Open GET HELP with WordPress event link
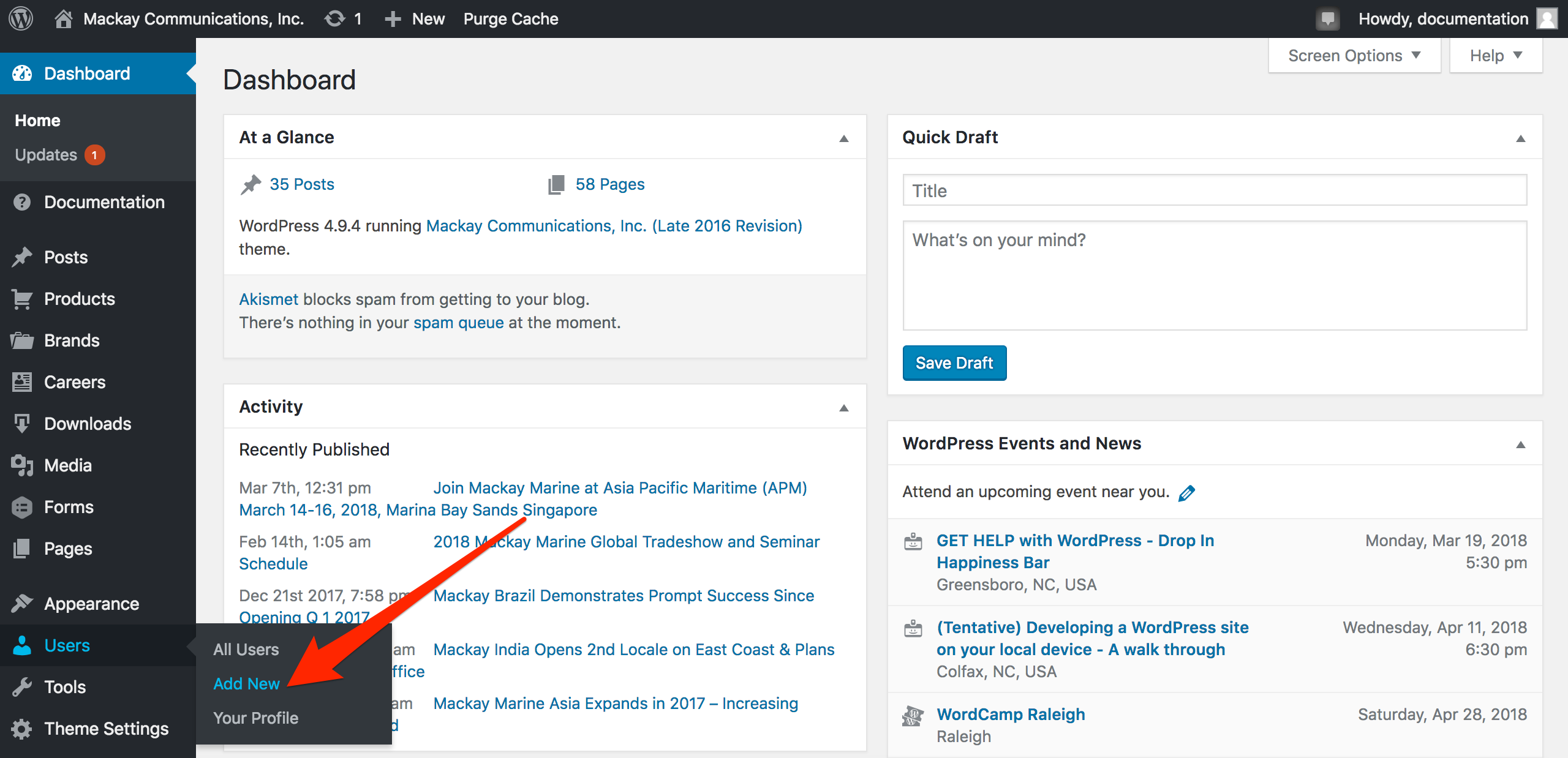Image resolution: width=1568 pixels, height=758 pixels. (x=1075, y=552)
